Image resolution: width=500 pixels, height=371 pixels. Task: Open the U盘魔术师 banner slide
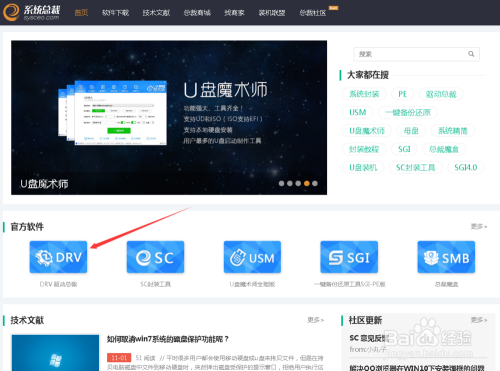(169, 118)
